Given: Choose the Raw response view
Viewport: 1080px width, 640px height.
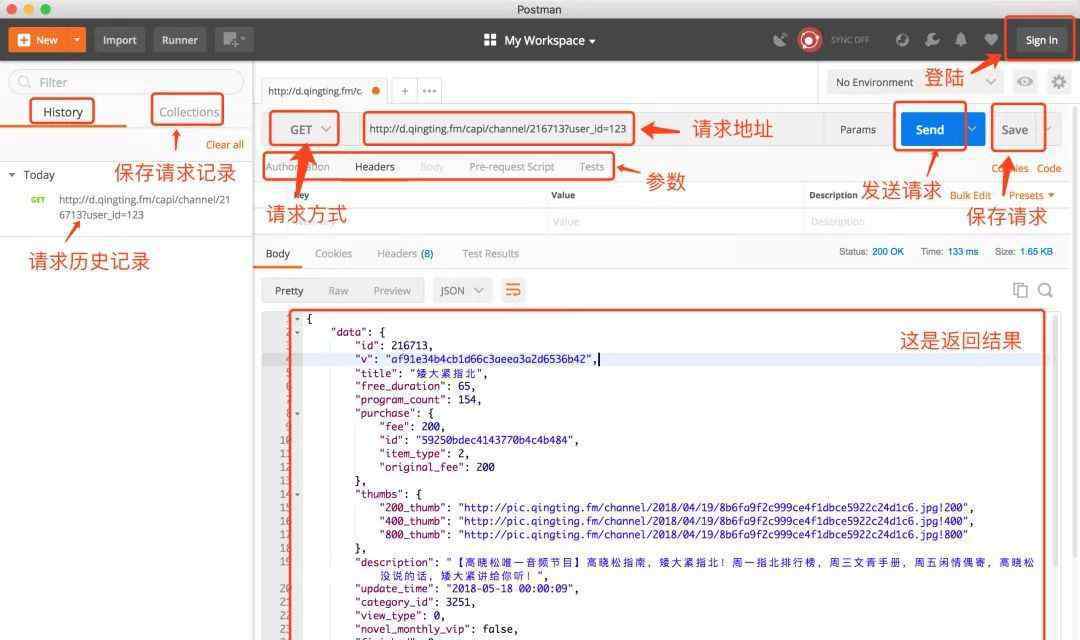Looking at the screenshot, I should pos(338,291).
